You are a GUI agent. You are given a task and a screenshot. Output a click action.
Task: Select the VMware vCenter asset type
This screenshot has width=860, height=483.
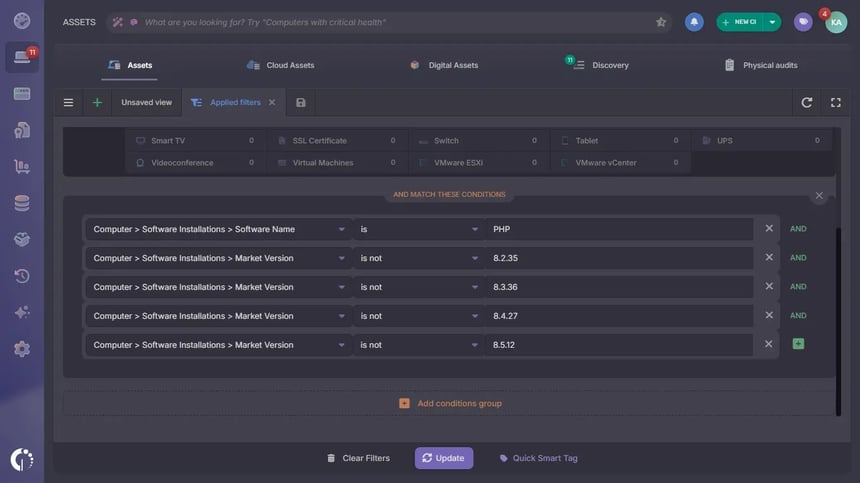pyautogui.click(x=620, y=163)
